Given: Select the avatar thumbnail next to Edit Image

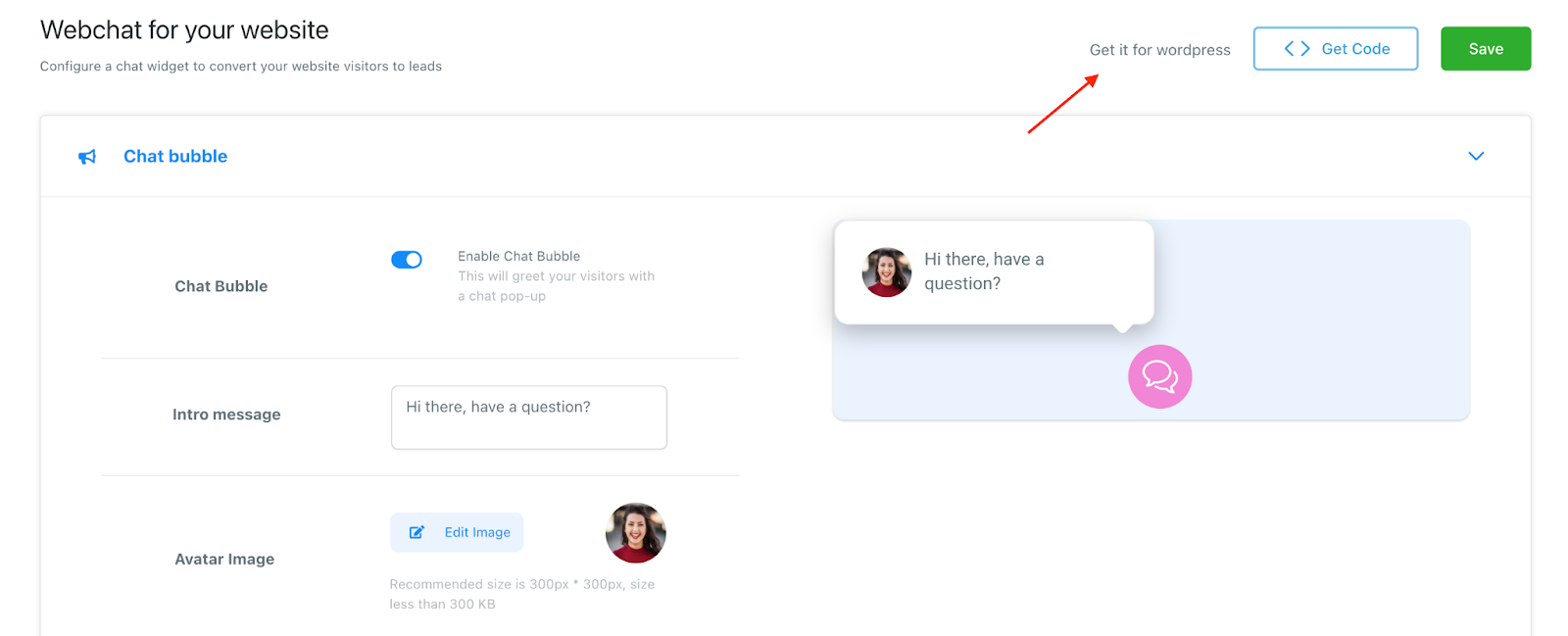Looking at the screenshot, I should pos(636,533).
